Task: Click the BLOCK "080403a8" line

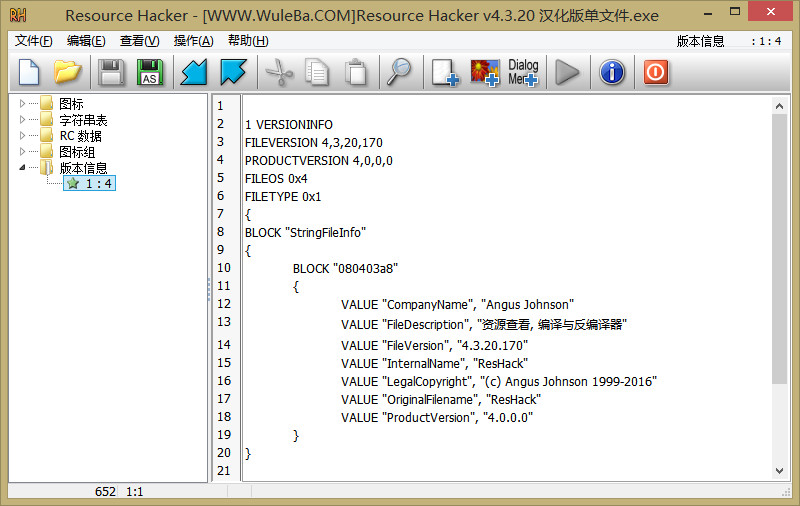Action: click(x=345, y=269)
